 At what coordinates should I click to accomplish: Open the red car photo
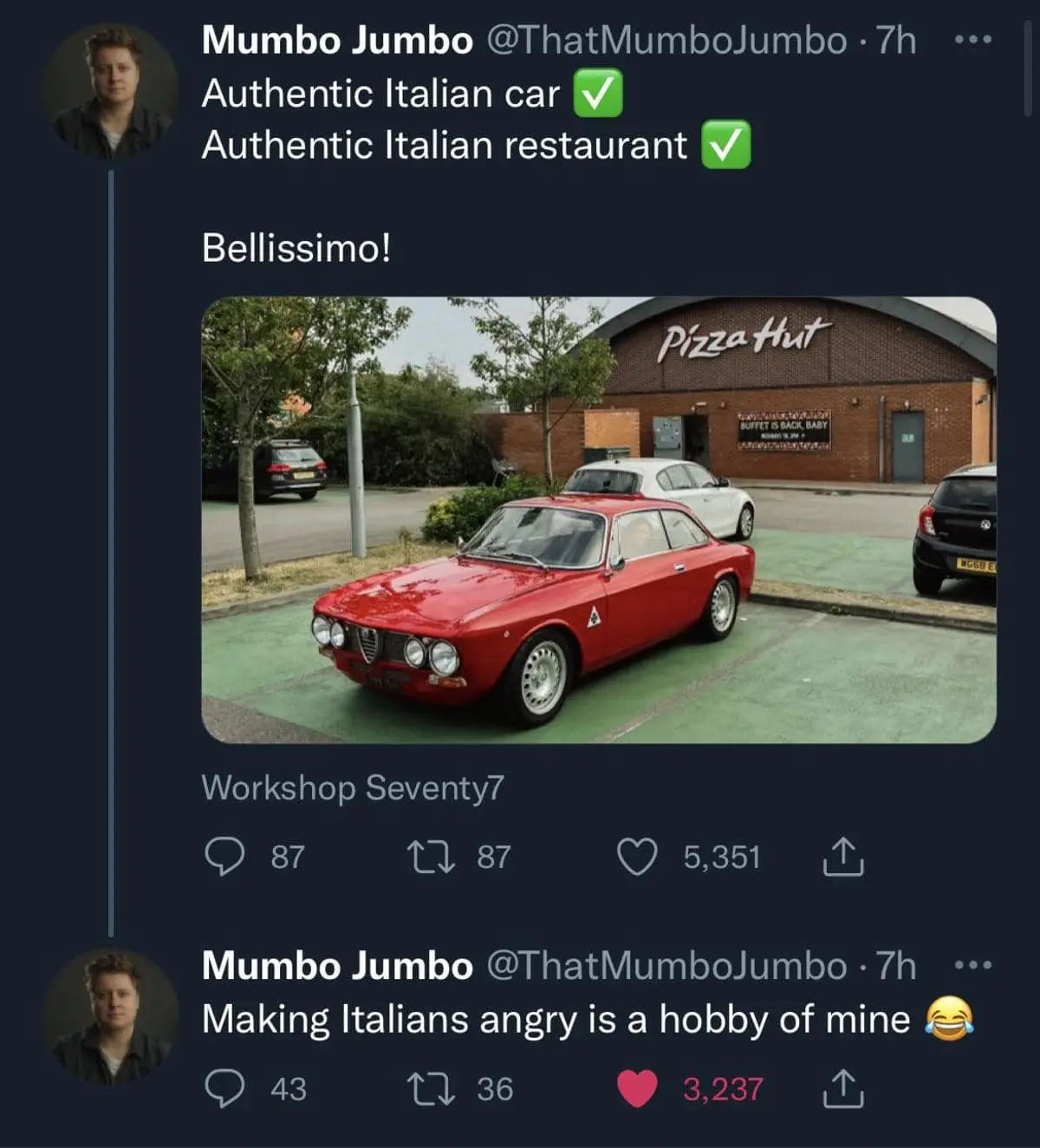(598, 520)
